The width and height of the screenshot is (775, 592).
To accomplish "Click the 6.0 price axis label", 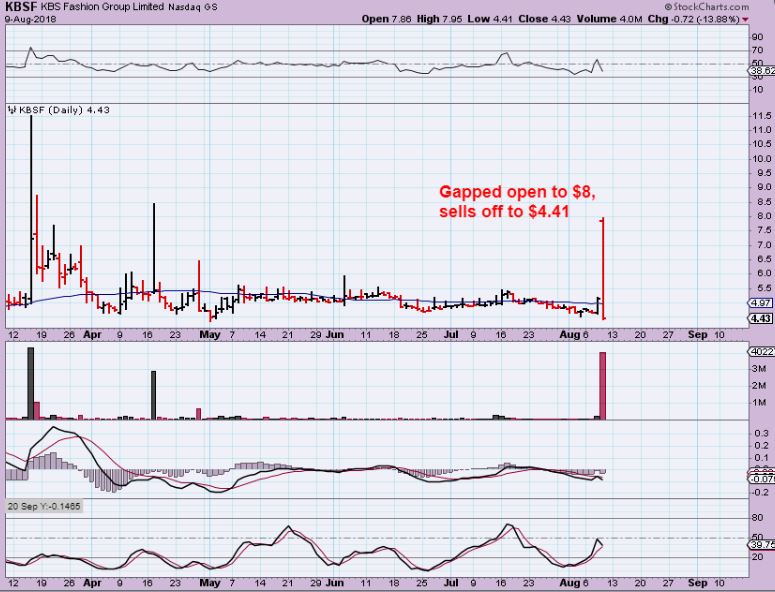I will coord(763,273).
